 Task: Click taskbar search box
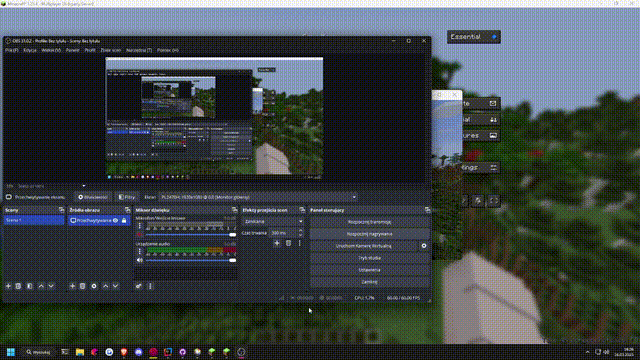38,352
